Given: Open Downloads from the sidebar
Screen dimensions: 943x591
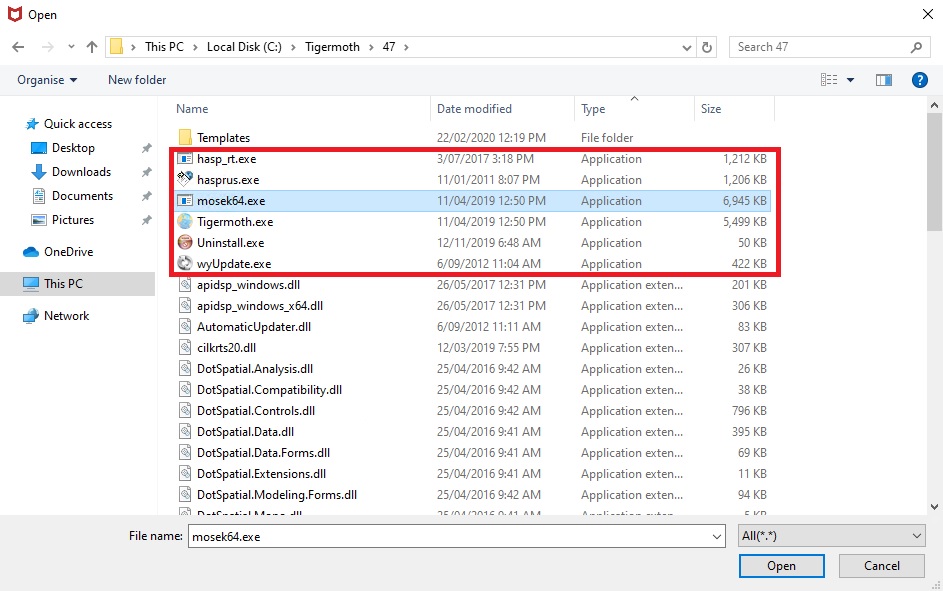Looking at the screenshot, I should pos(81,172).
